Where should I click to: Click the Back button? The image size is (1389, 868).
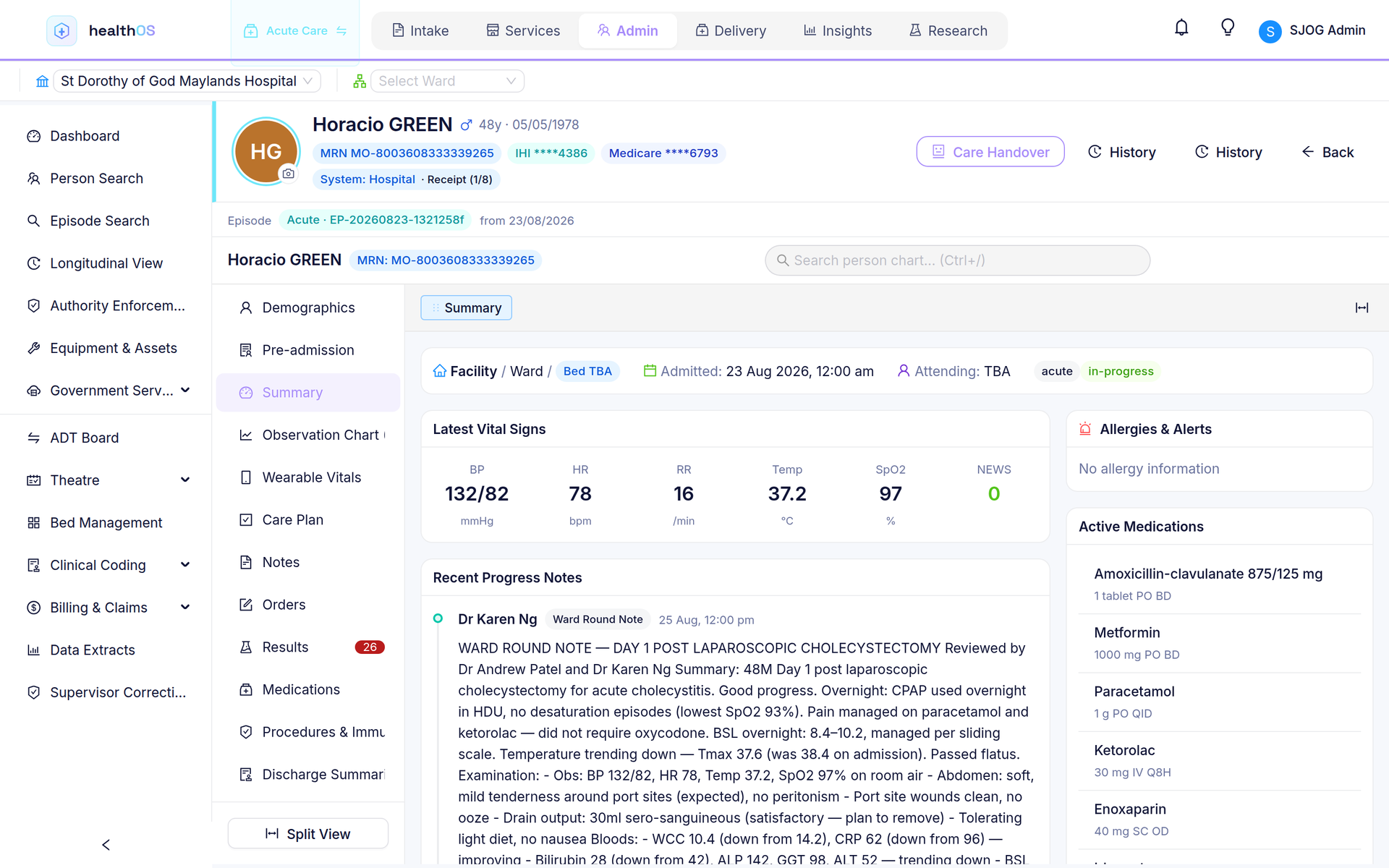click(1328, 152)
